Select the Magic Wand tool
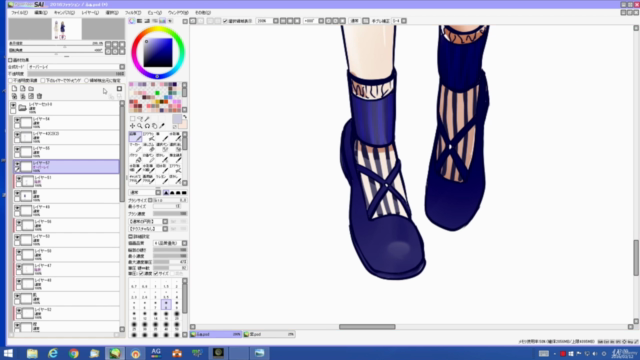Viewport: 640px width, 360px height. point(147,119)
